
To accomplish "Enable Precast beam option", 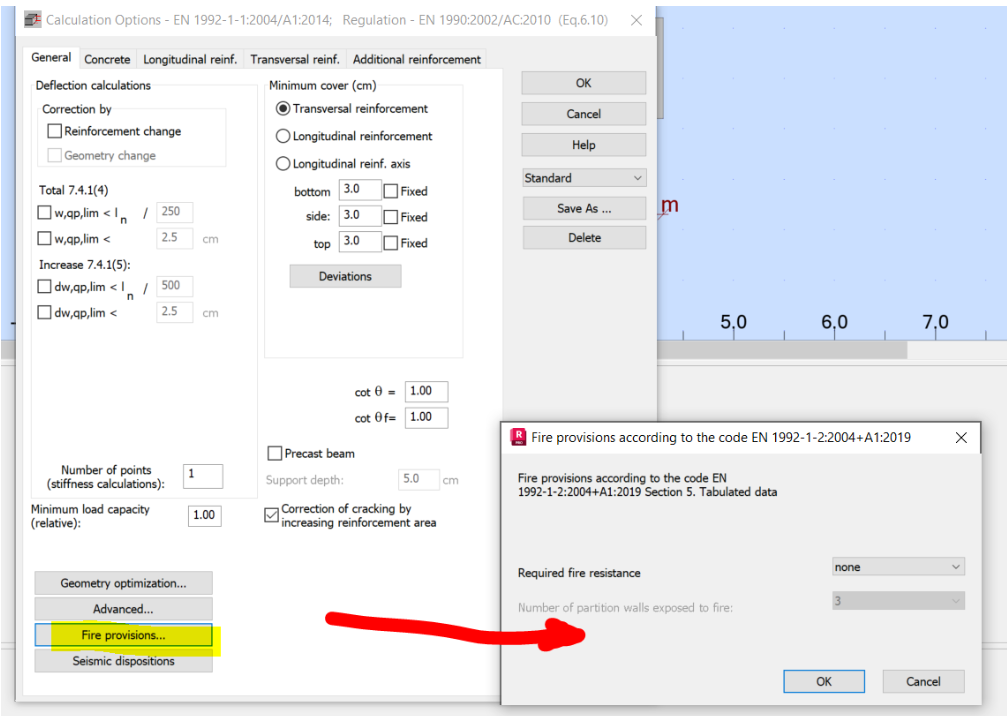I will point(273,452).
